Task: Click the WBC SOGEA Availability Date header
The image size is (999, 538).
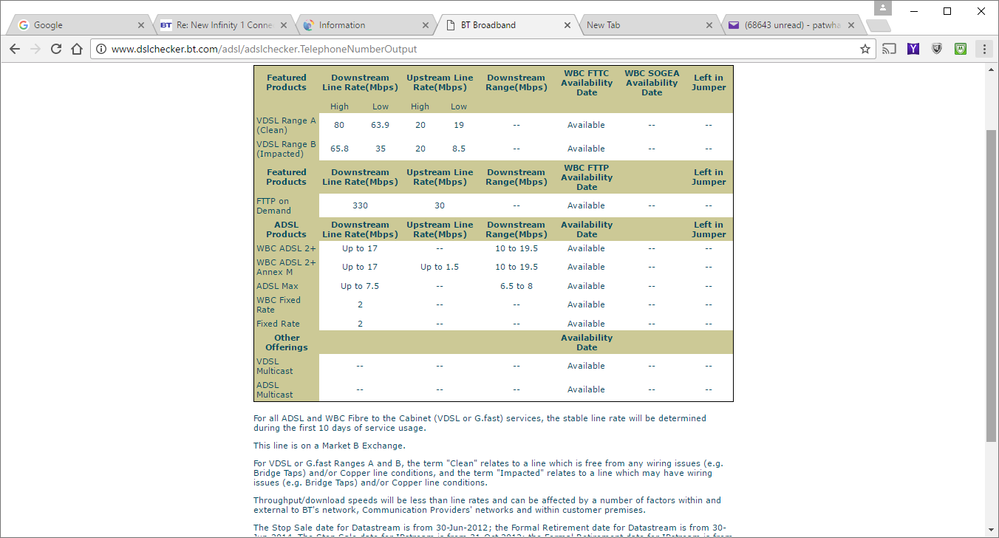Action: pos(652,83)
